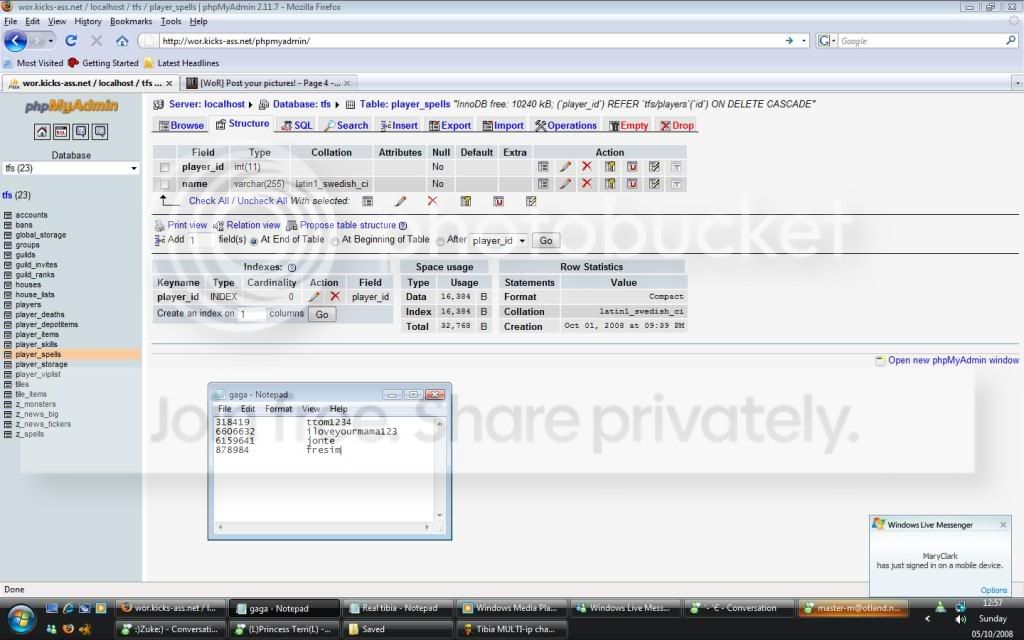Screen dimensions: 1024x640
Task: Open the address bar history dropdown arrow
Action: pyautogui.click(x=803, y=40)
